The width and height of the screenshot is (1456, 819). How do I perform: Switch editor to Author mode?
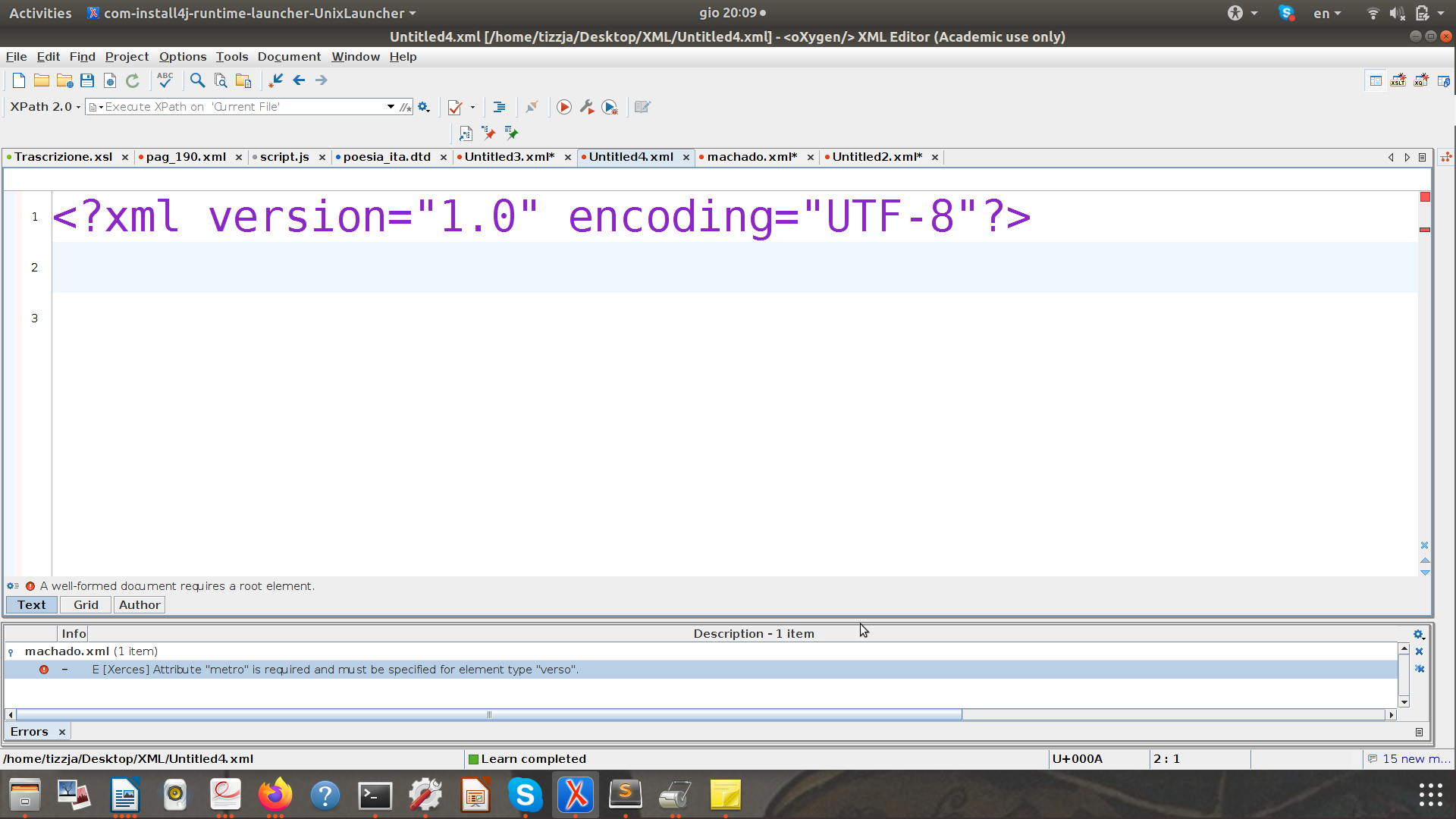click(140, 605)
